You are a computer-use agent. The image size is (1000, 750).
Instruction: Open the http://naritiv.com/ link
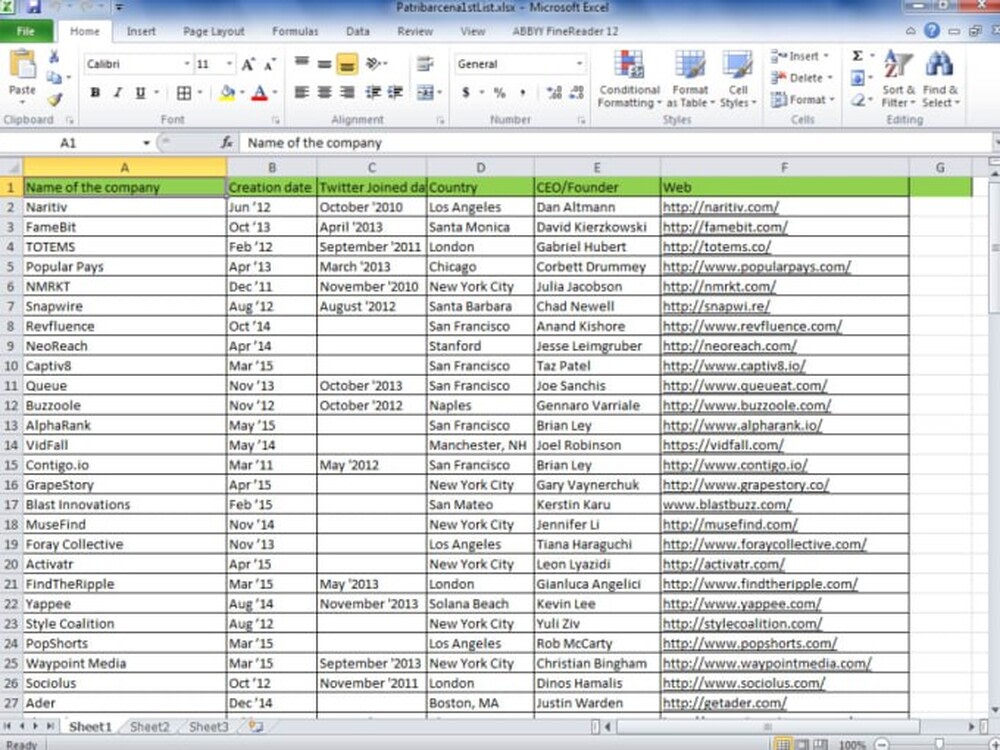pos(721,207)
